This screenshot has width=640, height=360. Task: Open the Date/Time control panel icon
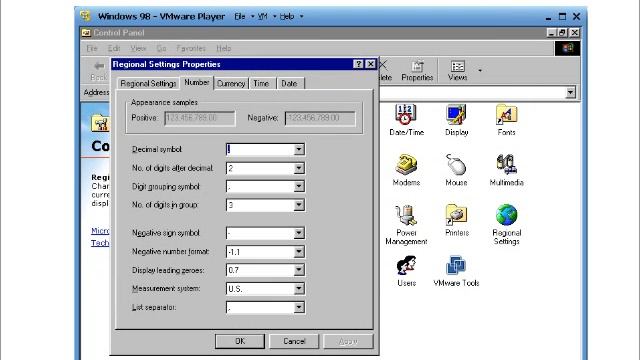click(405, 115)
